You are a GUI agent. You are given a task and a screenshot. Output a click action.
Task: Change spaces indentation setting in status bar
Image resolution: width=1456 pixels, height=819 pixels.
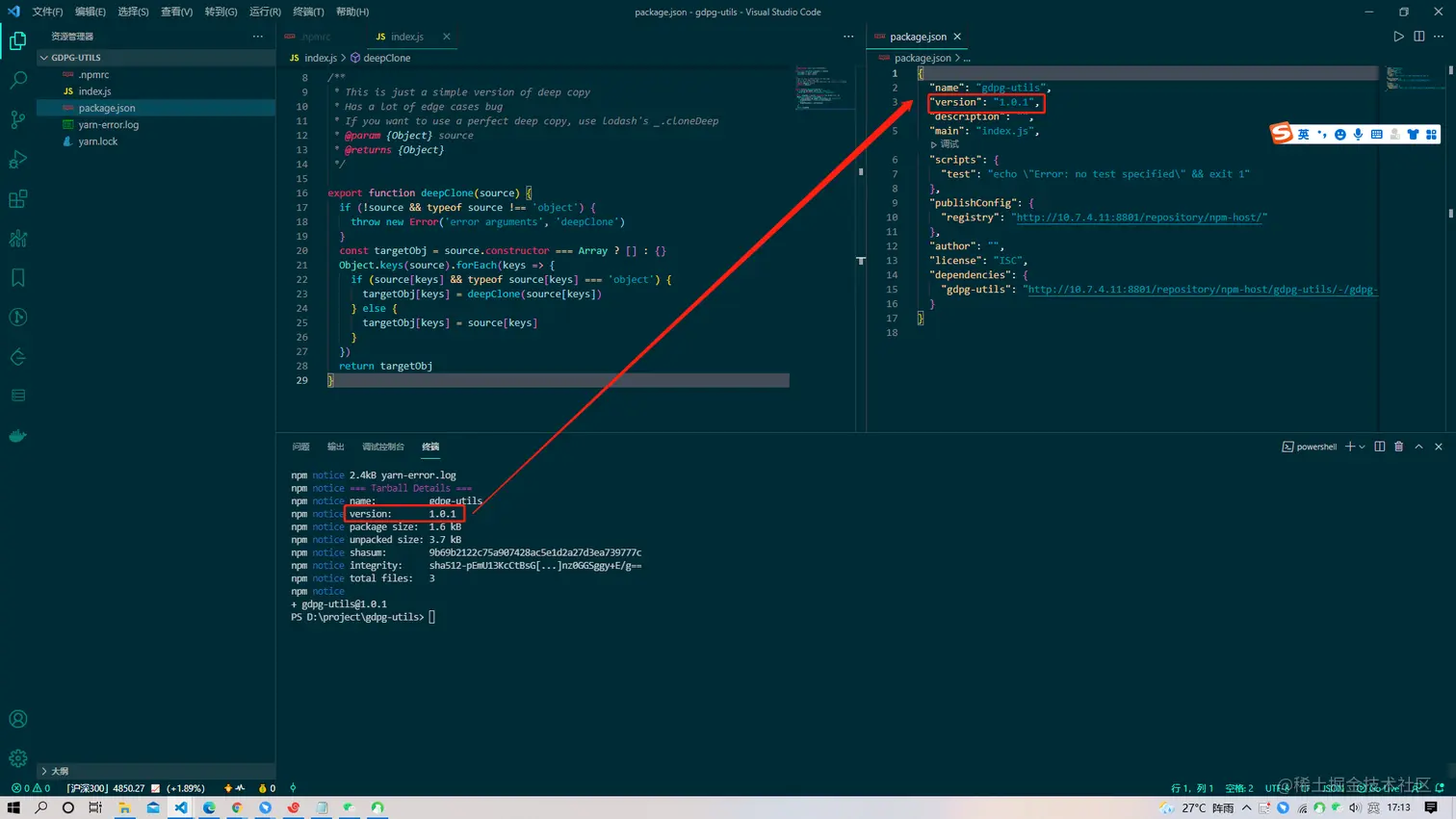tap(1239, 788)
